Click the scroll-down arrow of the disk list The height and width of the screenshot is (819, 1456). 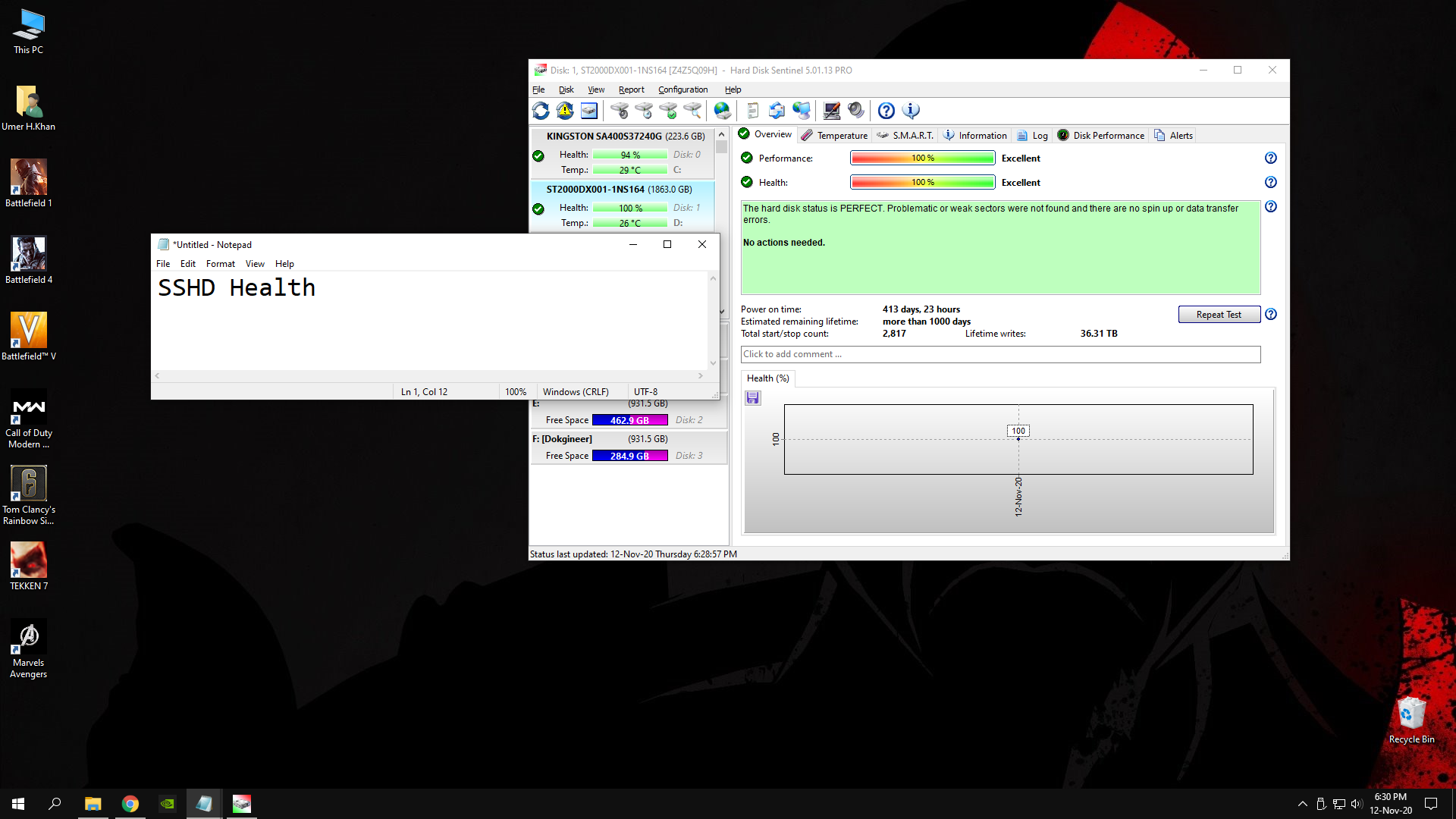pos(721,312)
